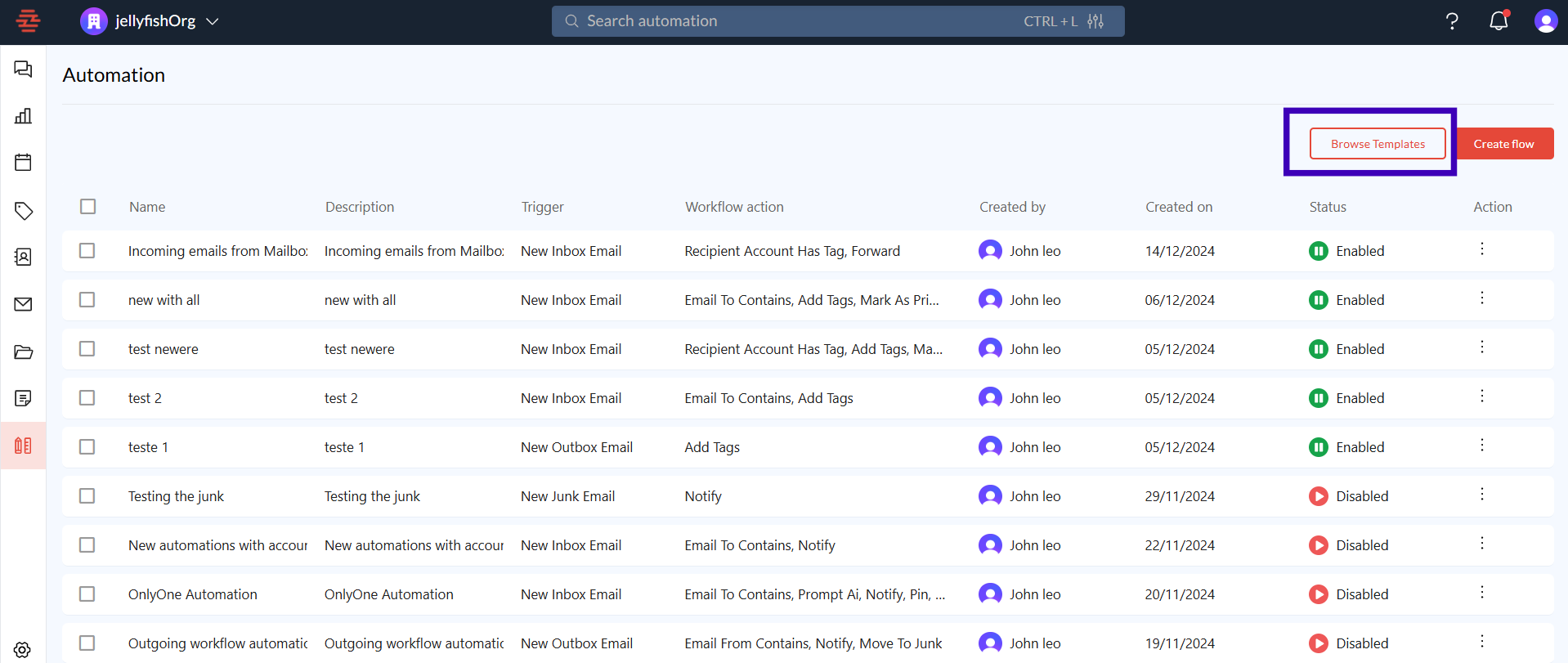1568x663 pixels.
Task: Open action menu for 'test 2' automation
Action: click(x=1481, y=396)
